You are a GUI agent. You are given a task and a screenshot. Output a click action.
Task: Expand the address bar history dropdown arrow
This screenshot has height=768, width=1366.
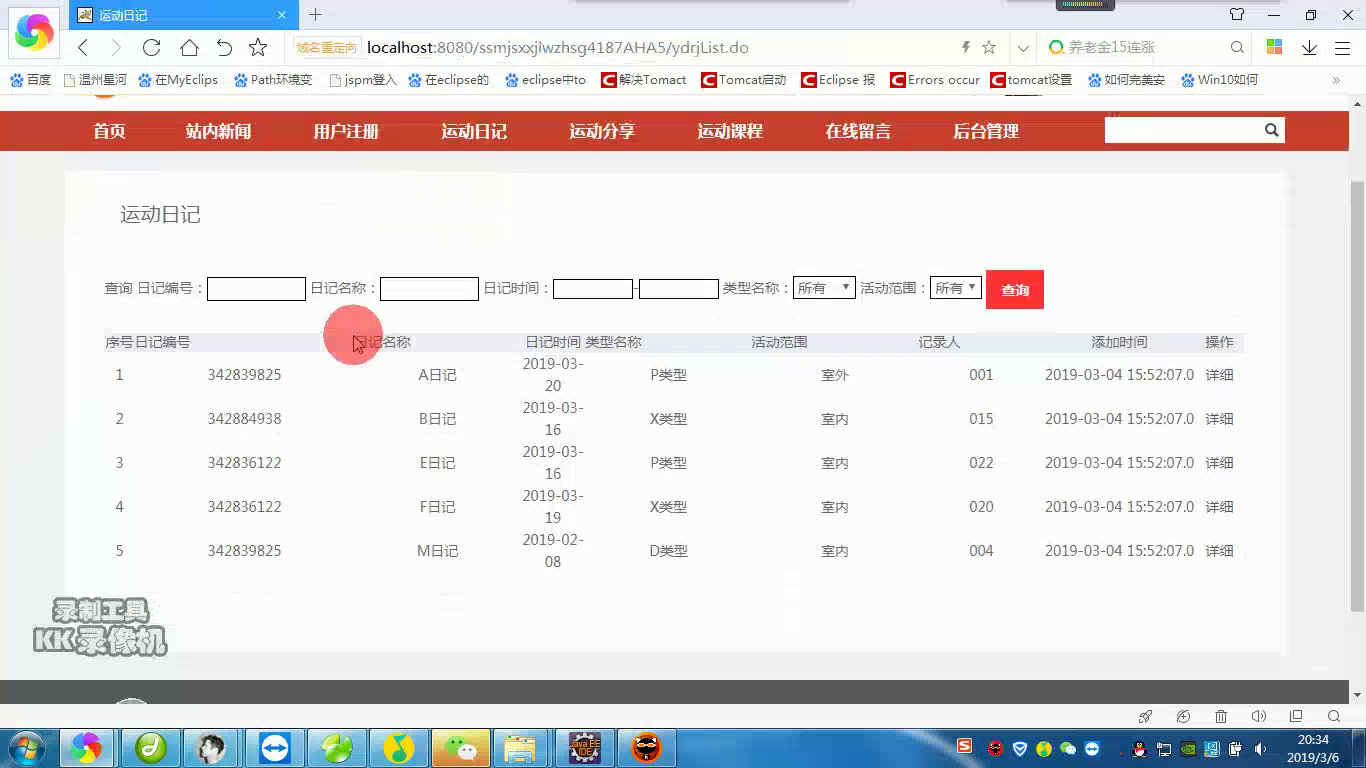[1023, 48]
